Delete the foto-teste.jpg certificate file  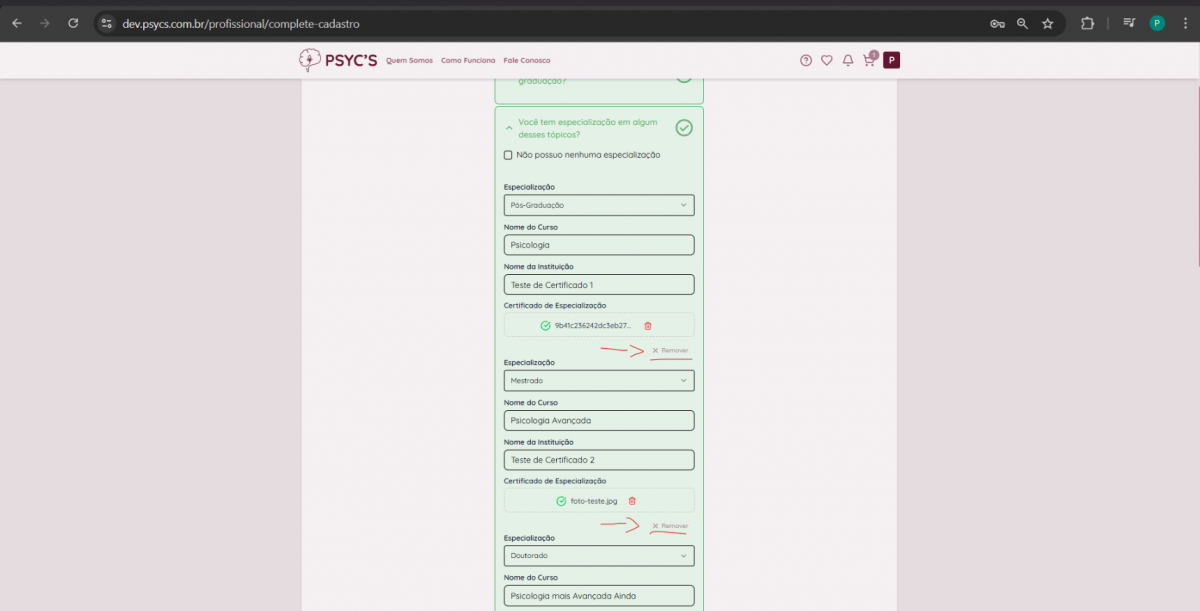632,501
